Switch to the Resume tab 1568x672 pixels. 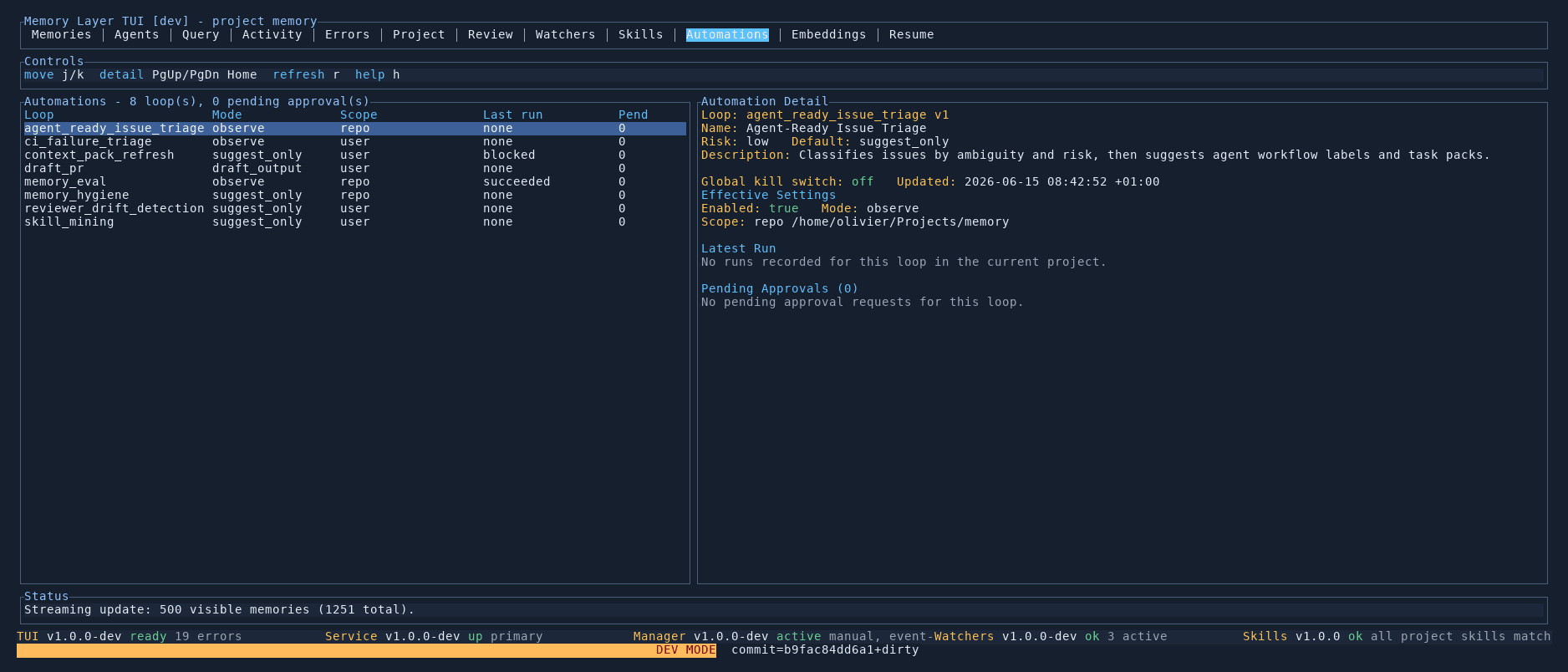(911, 34)
